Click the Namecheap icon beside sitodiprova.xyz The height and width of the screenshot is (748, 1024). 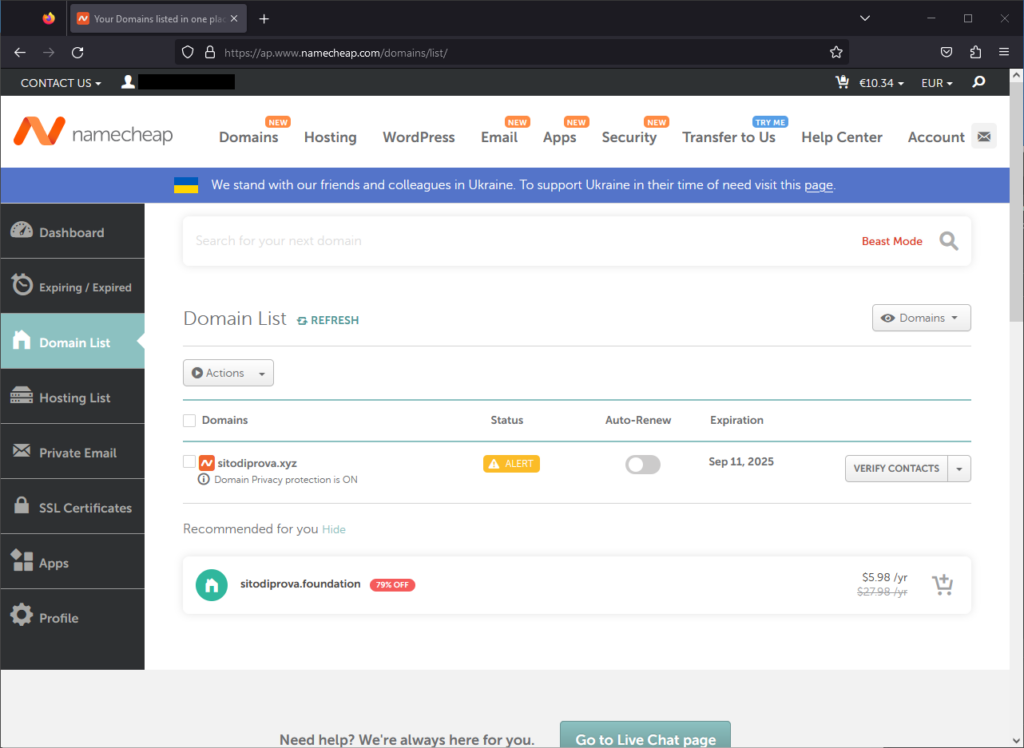click(206, 463)
